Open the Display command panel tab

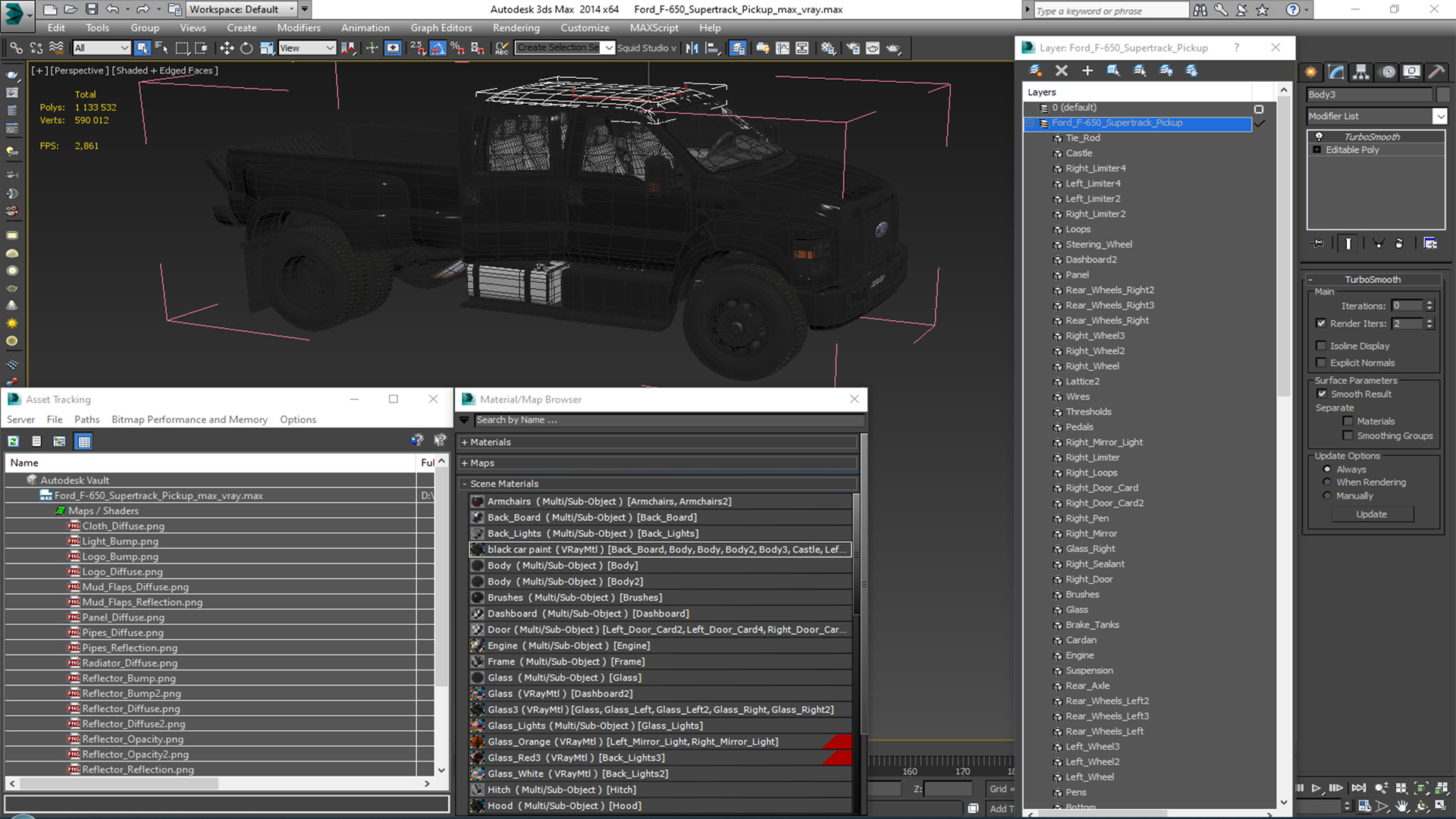[x=1411, y=72]
